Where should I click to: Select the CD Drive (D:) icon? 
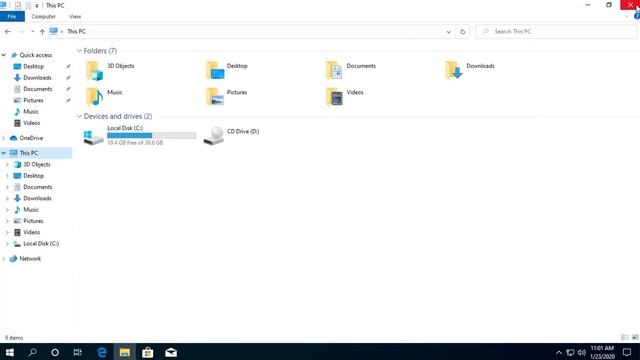tap(213, 136)
